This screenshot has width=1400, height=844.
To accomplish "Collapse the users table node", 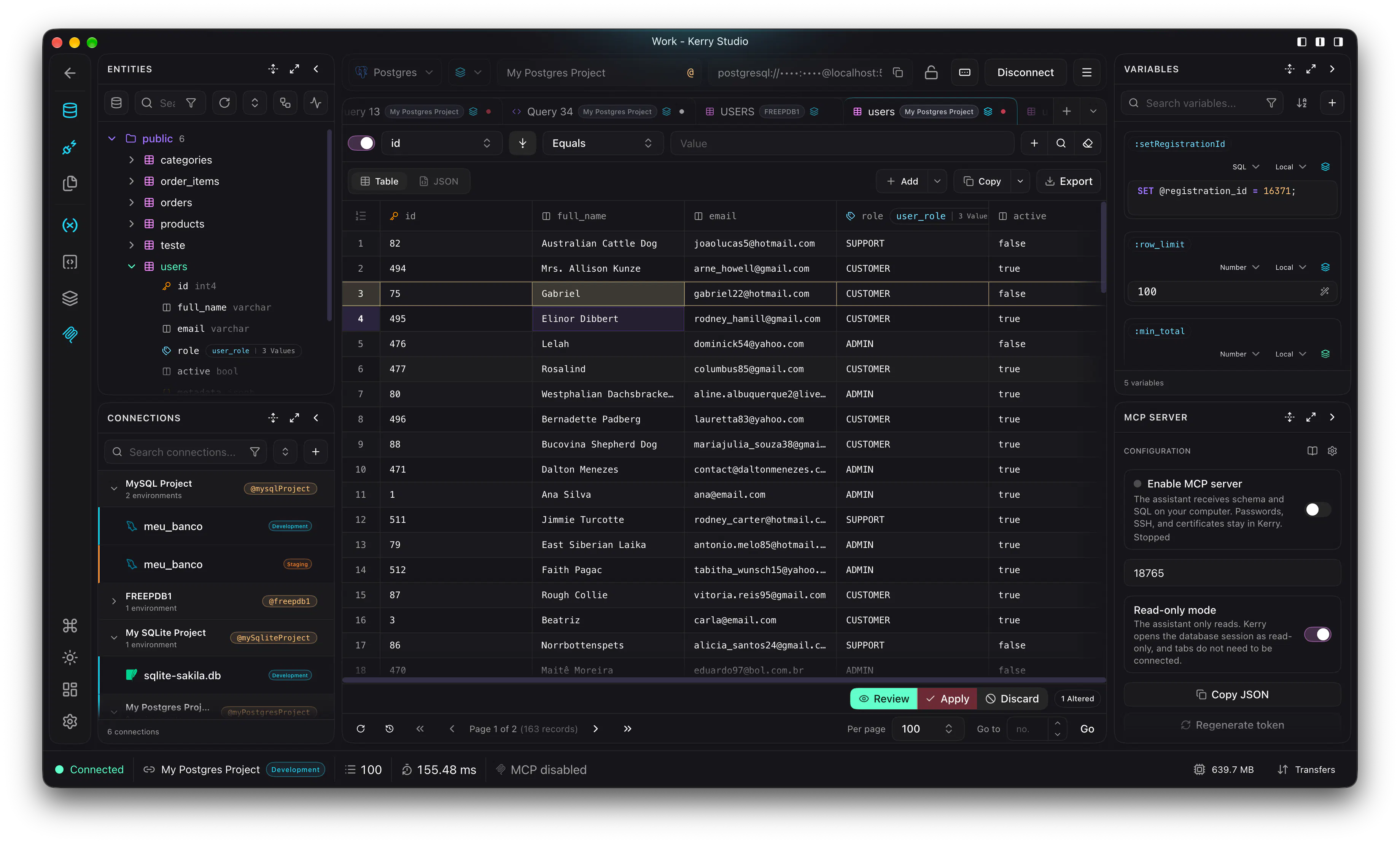I will coord(131,266).
